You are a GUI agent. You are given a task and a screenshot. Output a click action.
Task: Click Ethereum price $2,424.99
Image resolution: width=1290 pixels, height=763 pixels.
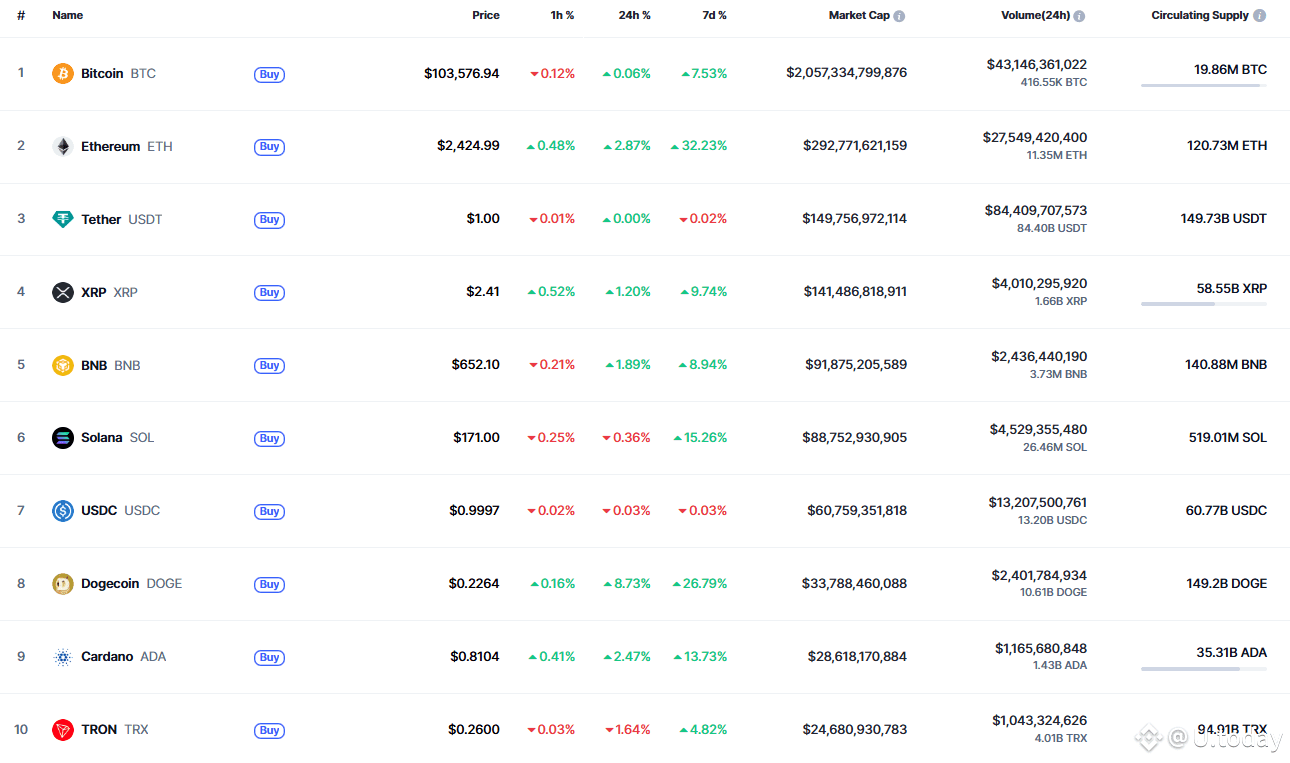click(x=468, y=146)
